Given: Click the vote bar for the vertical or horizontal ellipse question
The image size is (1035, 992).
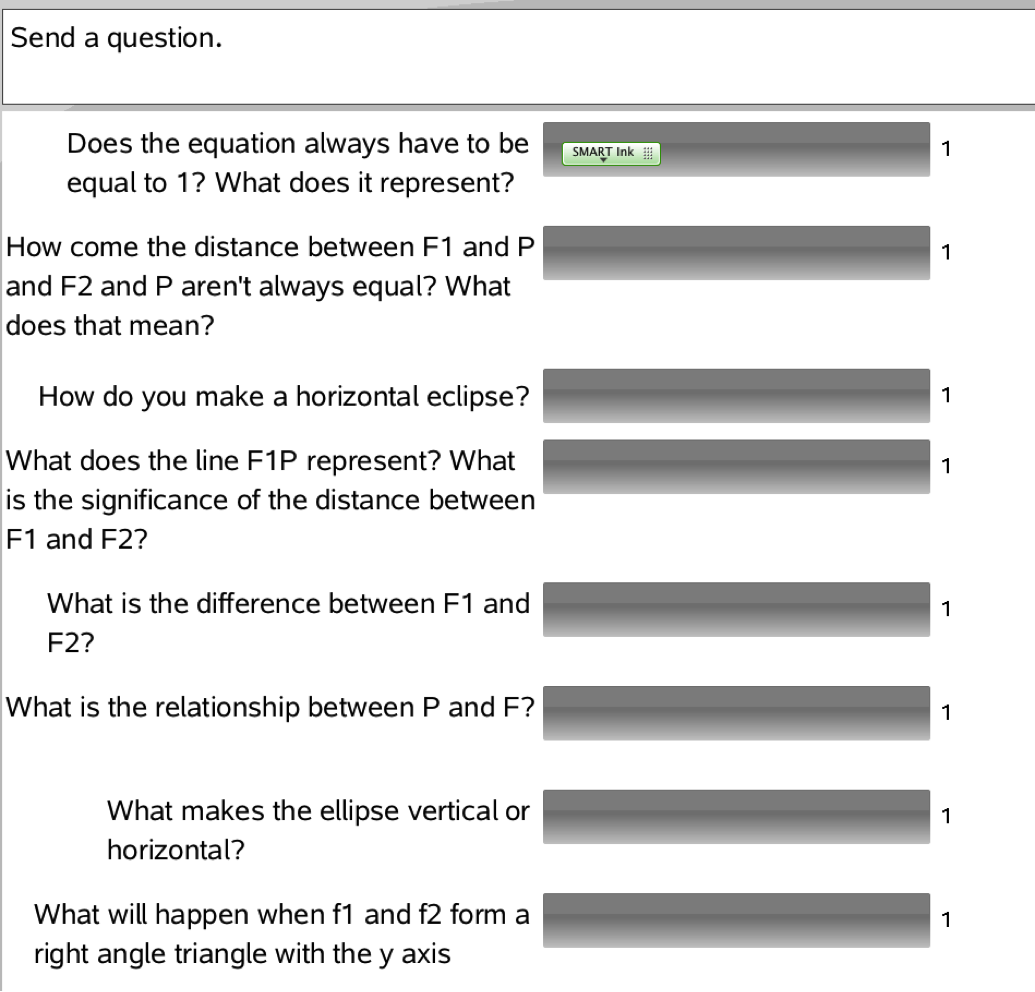Looking at the screenshot, I should pyautogui.click(x=737, y=816).
